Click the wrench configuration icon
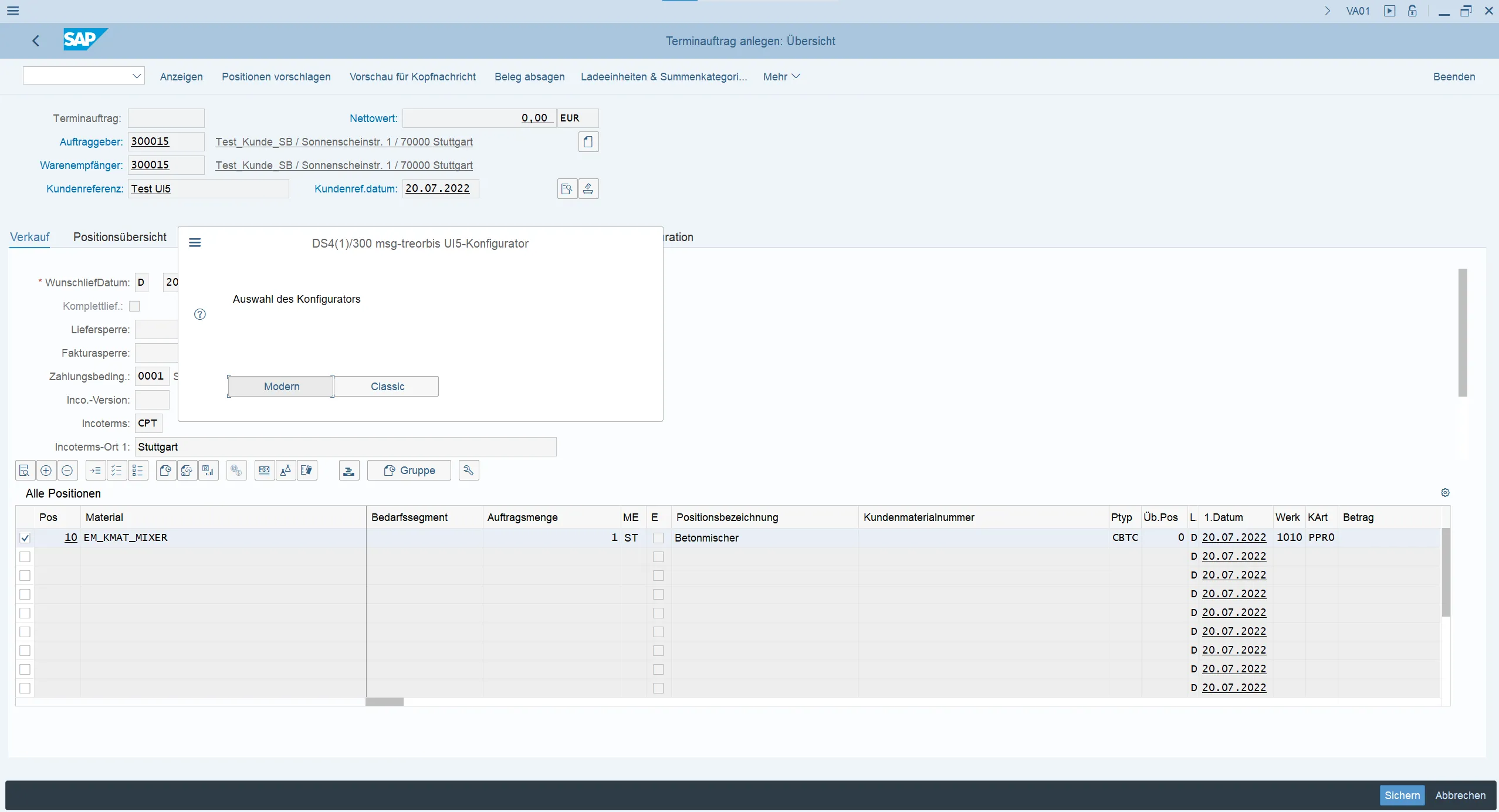Image resolution: width=1499 pixels, height=812 pixels. tap(468, 471)
